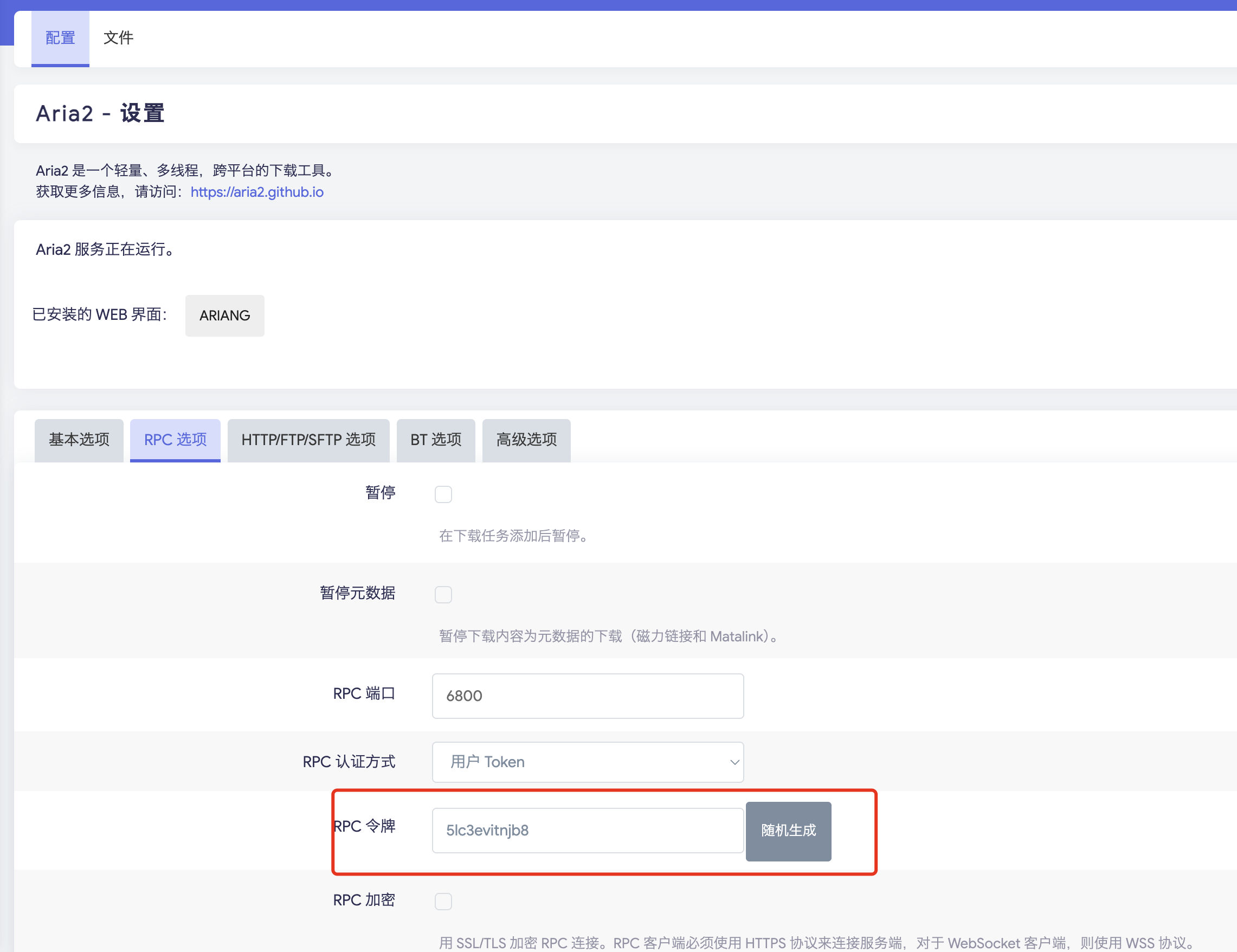Generate a new random RPC token

(788, 831)
